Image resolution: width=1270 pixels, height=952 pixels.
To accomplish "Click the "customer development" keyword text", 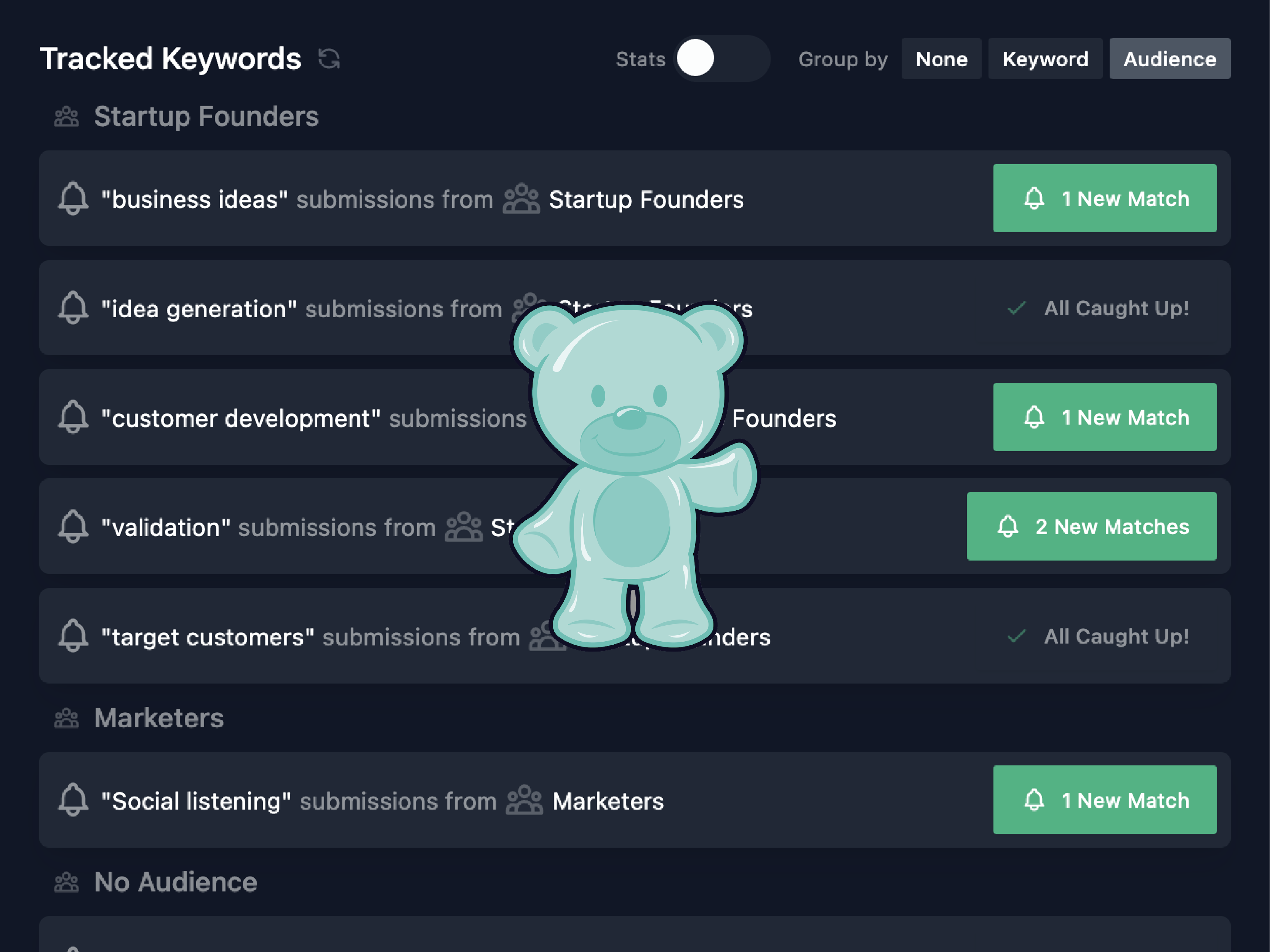I will pyautogui.click(x=241, y=419).
